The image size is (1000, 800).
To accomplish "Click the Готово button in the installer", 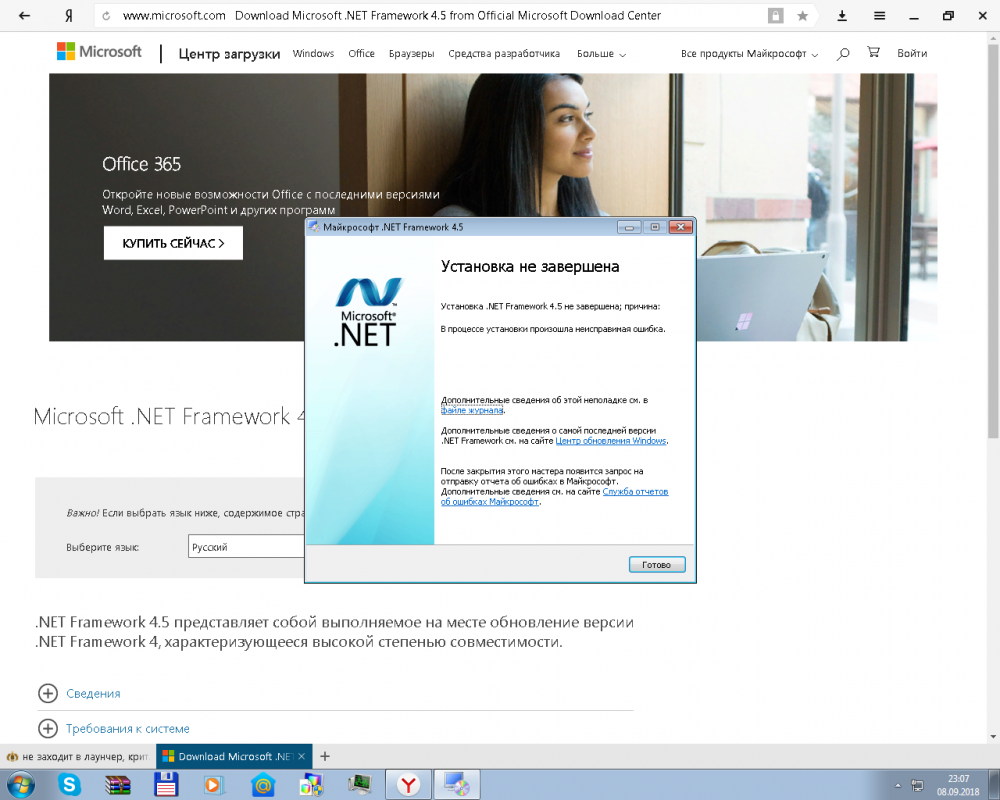I will click(657, 565).
